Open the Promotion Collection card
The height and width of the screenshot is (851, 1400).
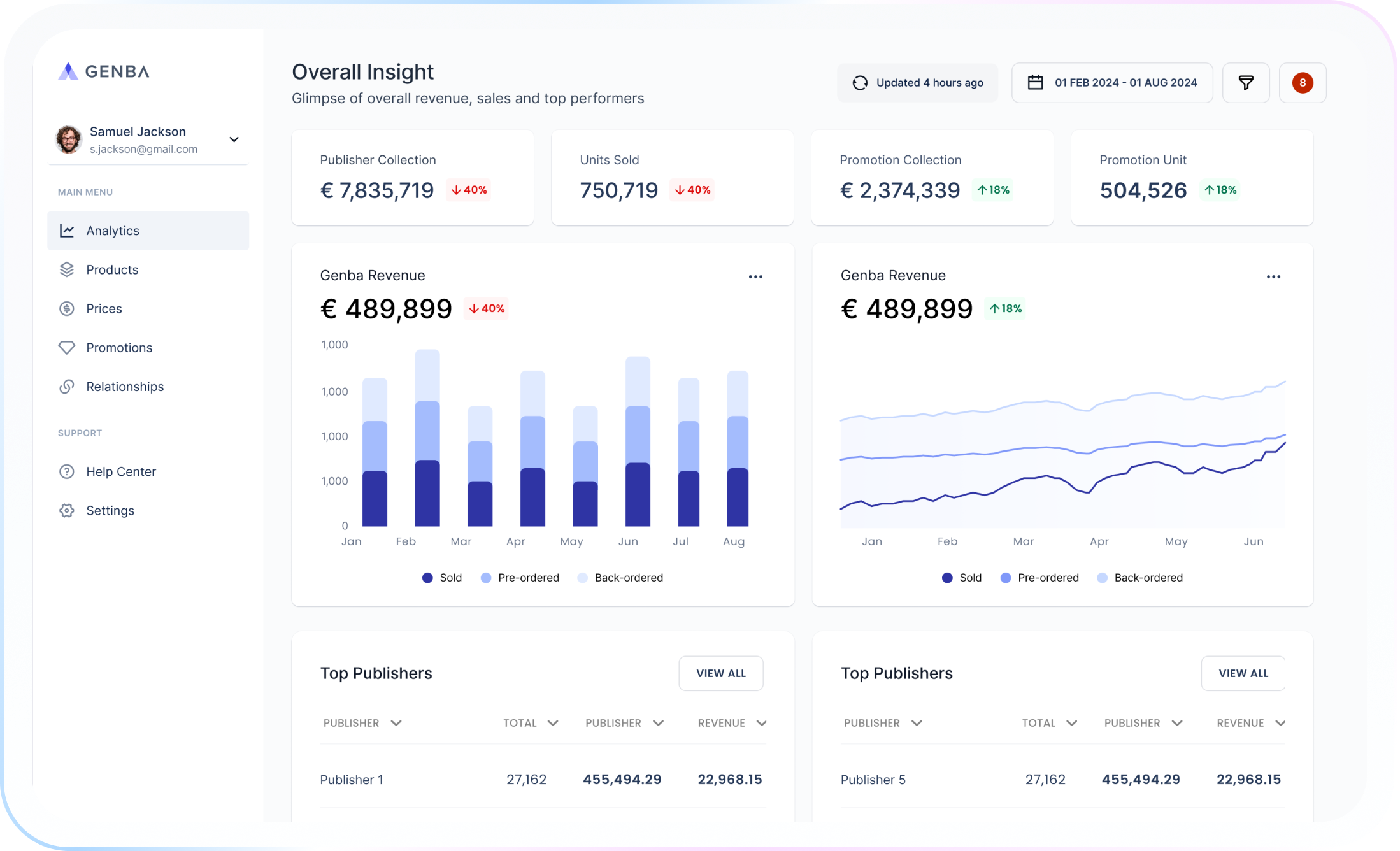(932, 178)
